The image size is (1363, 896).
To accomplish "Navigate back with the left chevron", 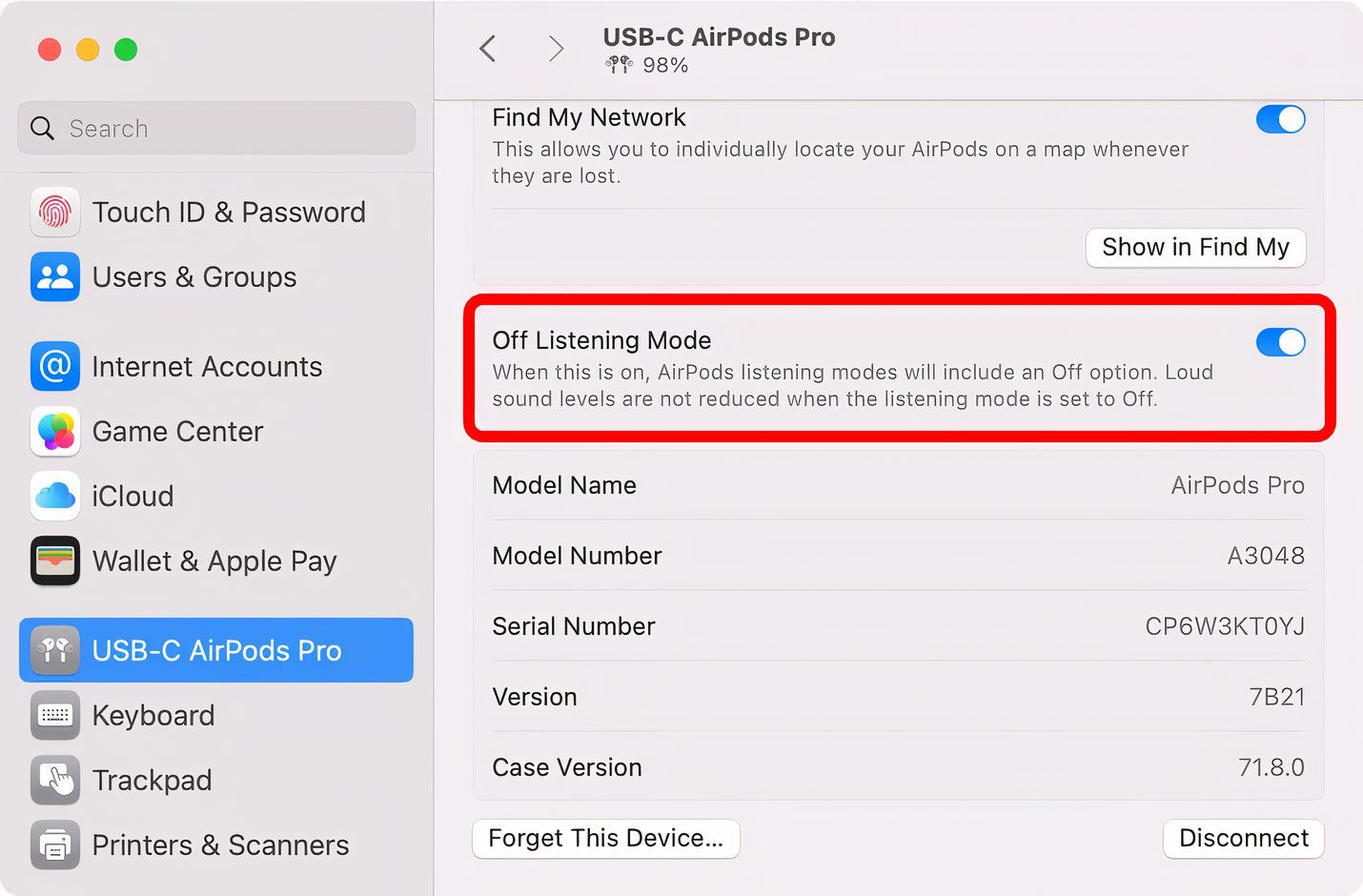I will (x=487, y=48).
